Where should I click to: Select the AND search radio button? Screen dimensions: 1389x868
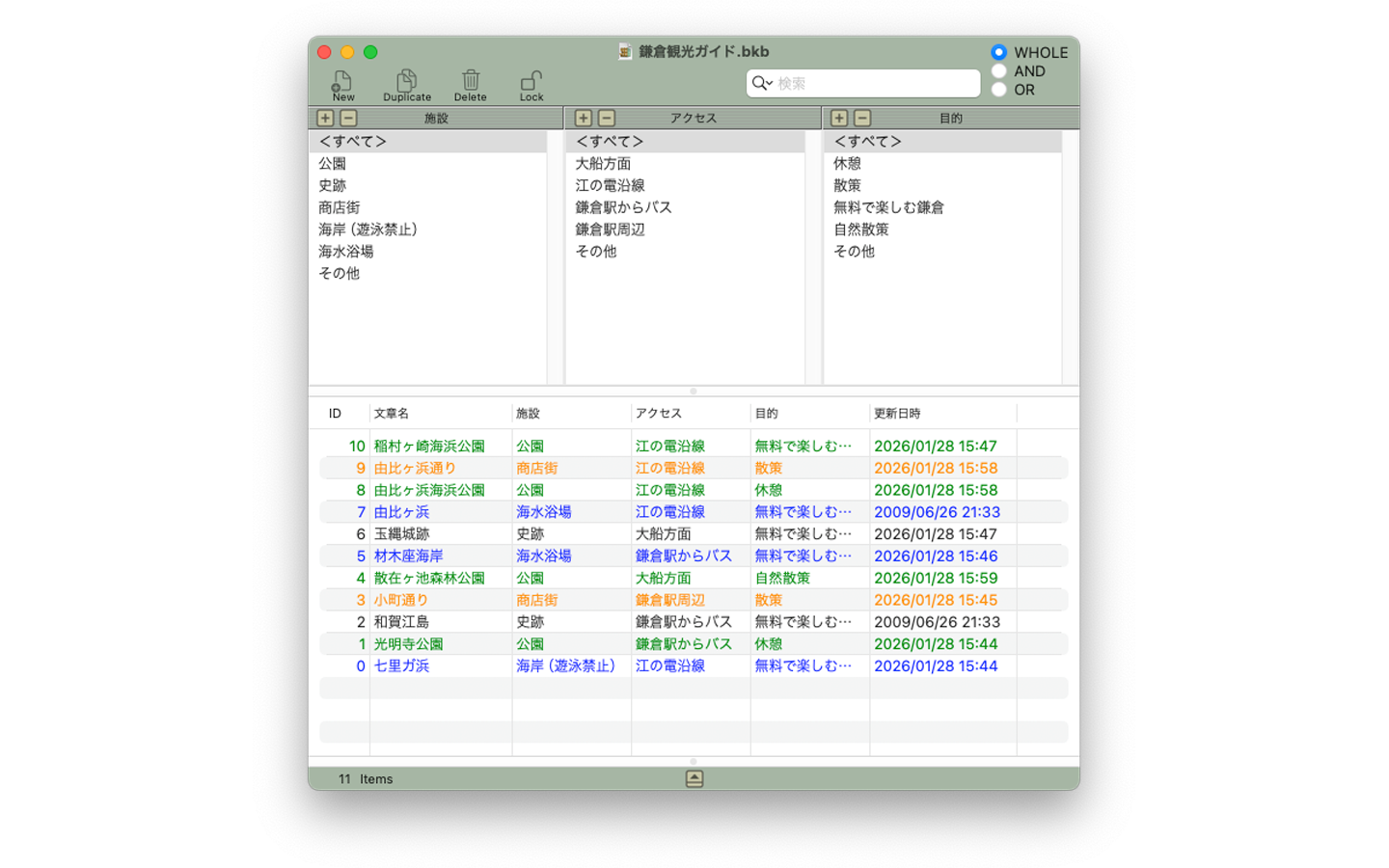(998, 70)
